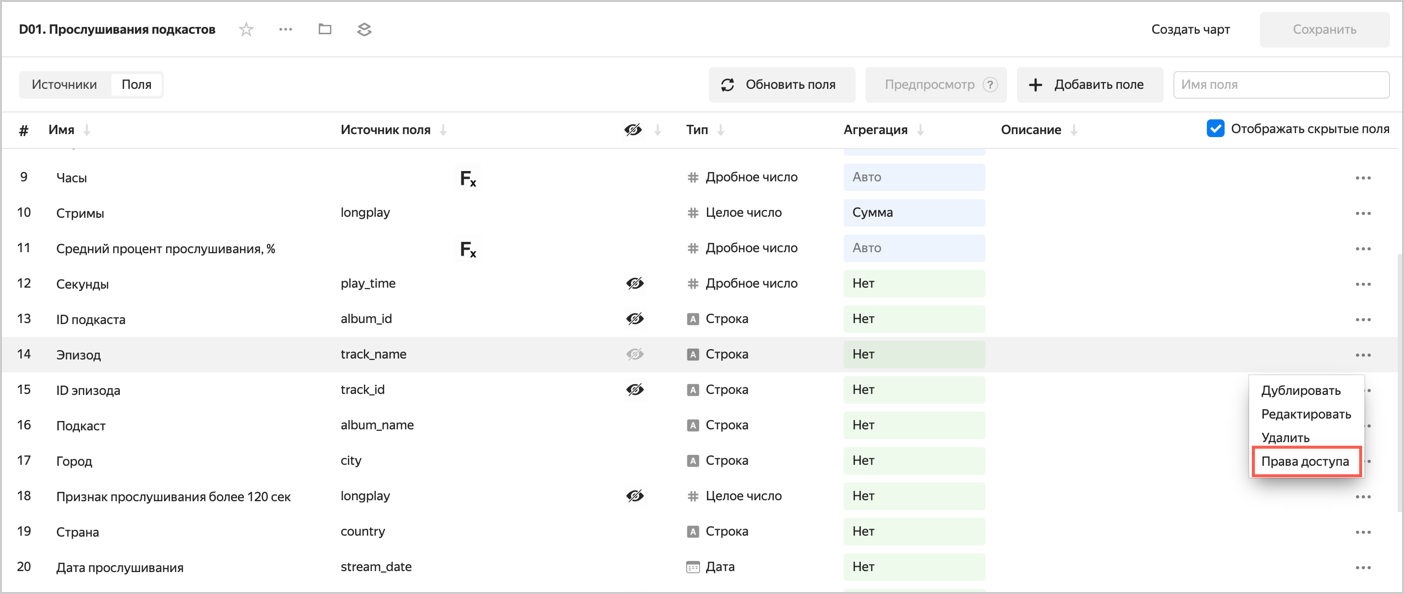The height and width of the screenshot is (594, 1404).
Task: Click the Fx icon for Средний процент прослушивания
Action: tap(468, 250)
